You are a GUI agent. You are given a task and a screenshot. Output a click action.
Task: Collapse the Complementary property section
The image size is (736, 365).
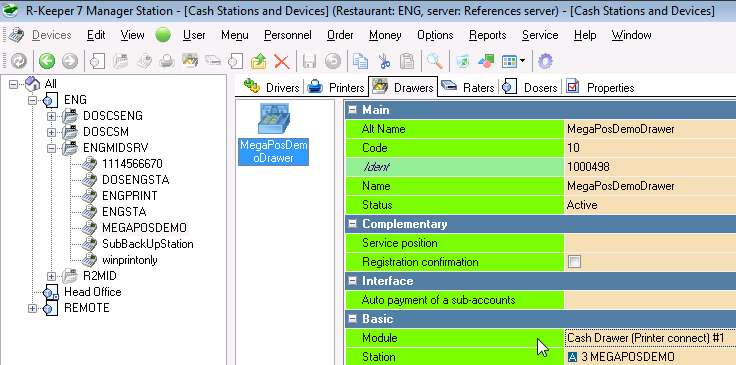tap(352, 224)
